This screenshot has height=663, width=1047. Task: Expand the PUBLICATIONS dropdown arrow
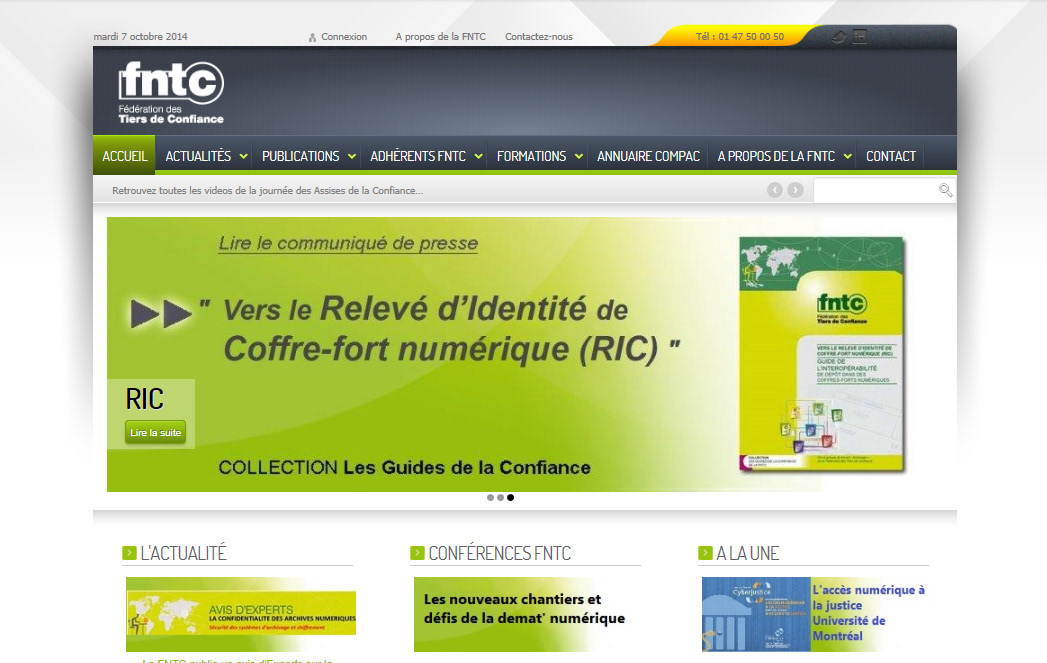pyautogui.click(x=352, y=156)
